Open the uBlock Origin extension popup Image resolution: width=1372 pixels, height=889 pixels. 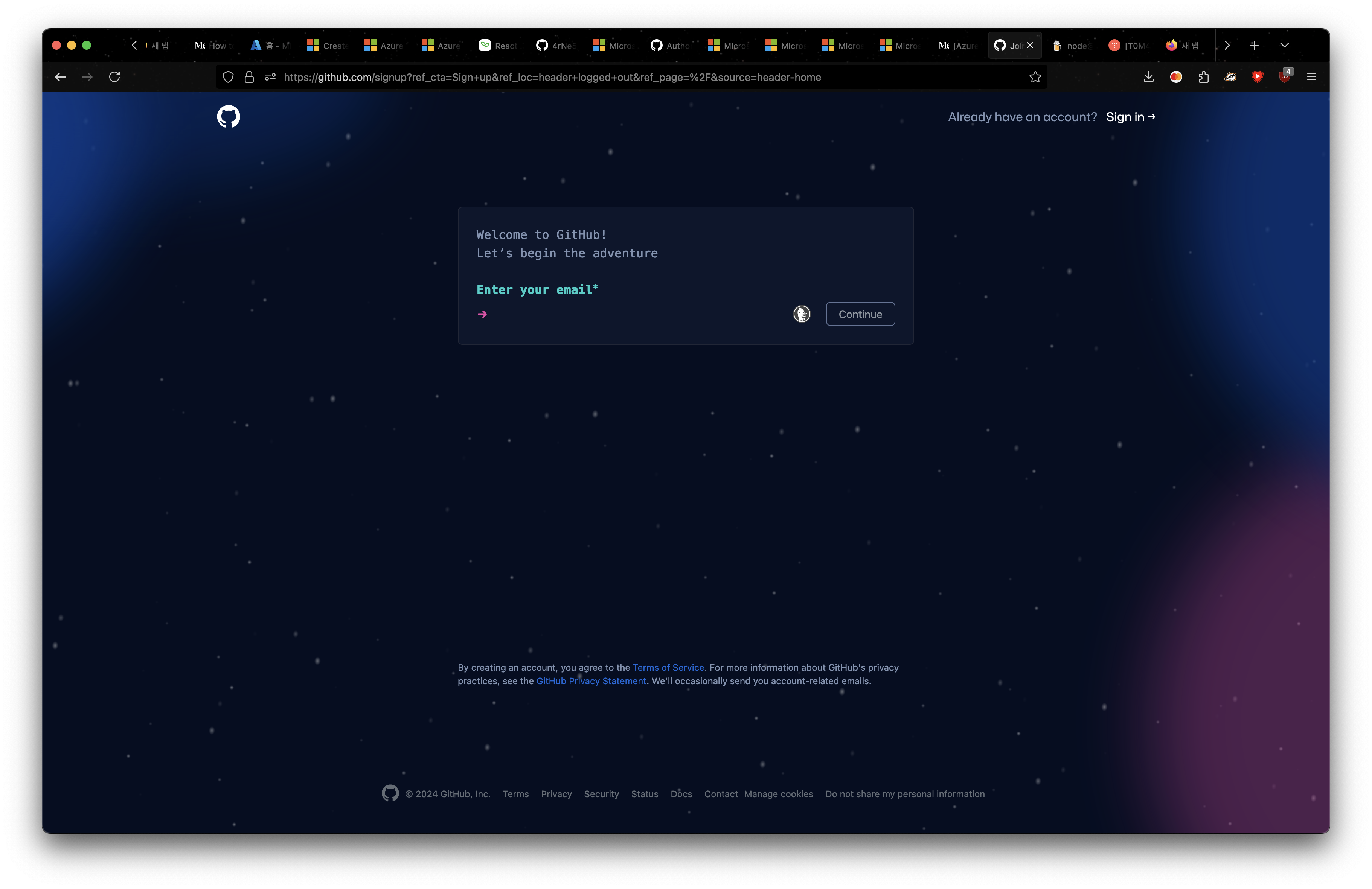click(1284, 77)
